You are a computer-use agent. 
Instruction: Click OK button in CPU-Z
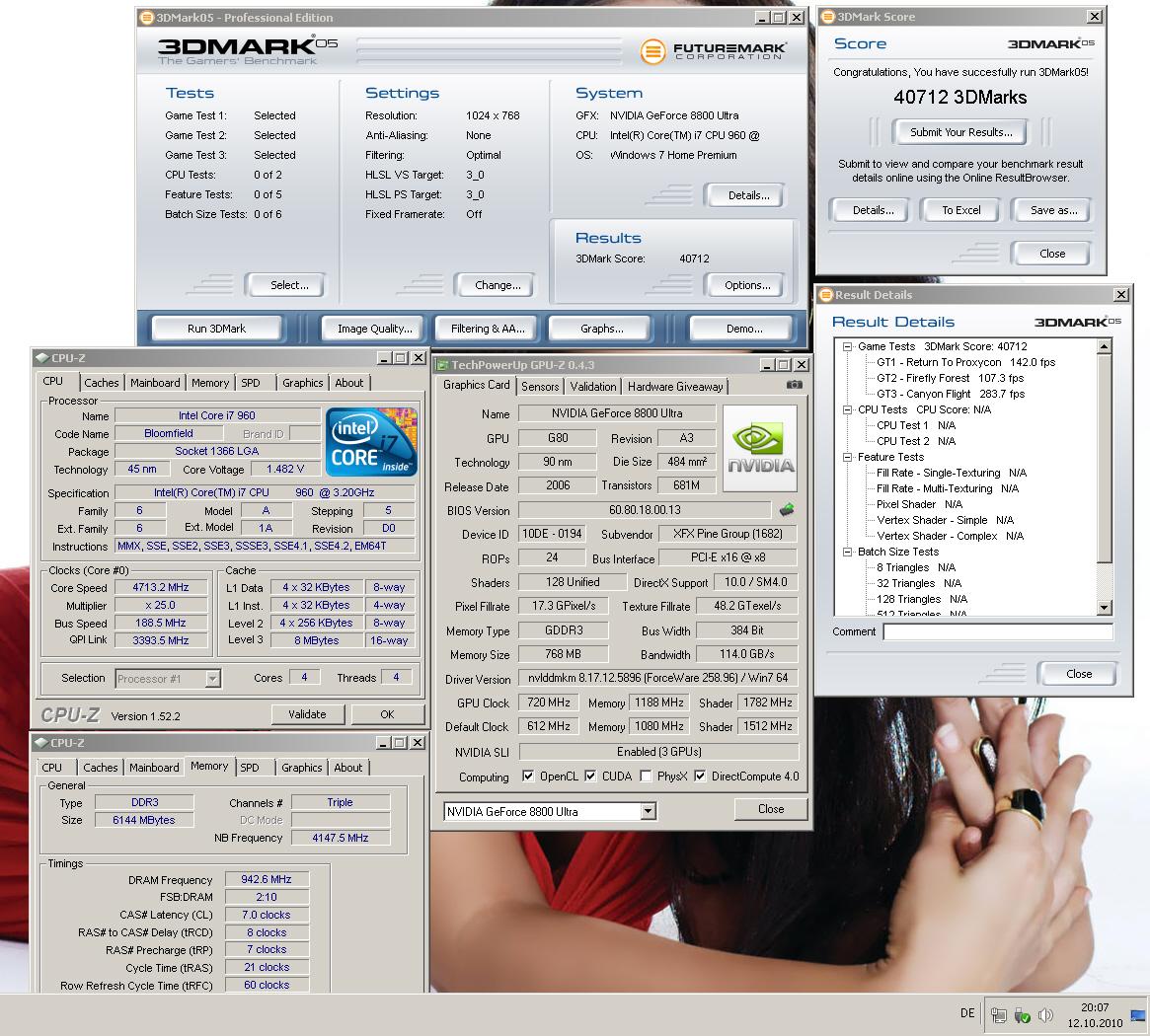387,714
